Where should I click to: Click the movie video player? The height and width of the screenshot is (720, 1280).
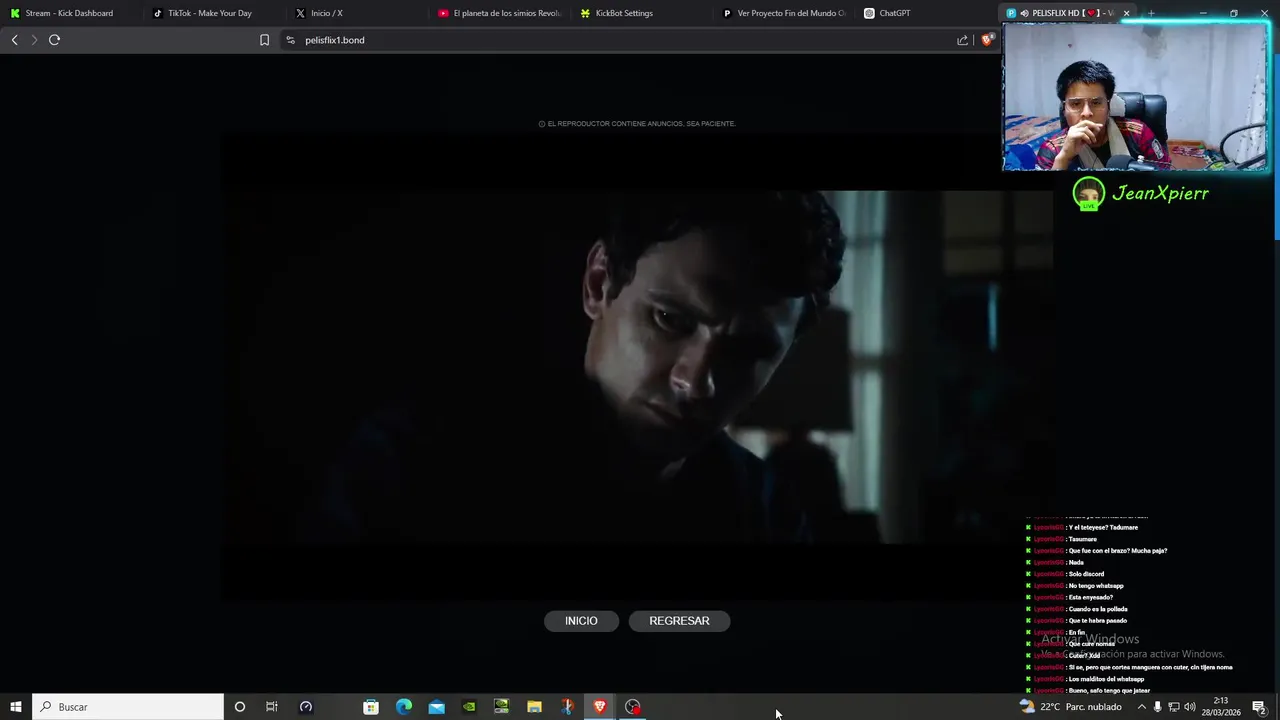tap(636, 367)
